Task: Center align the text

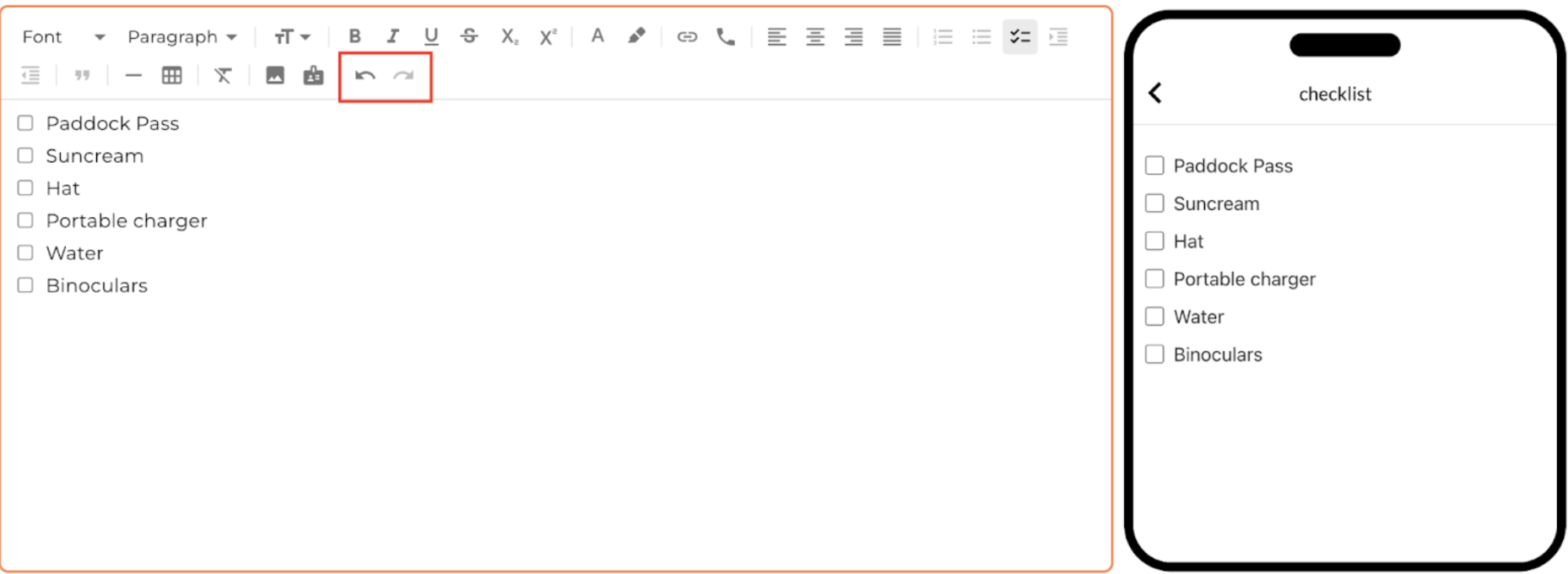Action: pos(815,36)
